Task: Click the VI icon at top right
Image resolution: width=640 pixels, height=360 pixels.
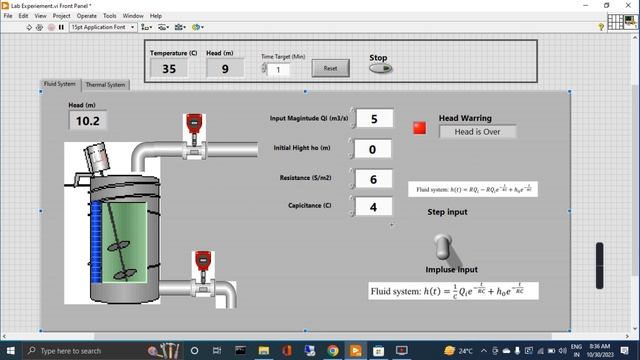Action: [631, 21]
